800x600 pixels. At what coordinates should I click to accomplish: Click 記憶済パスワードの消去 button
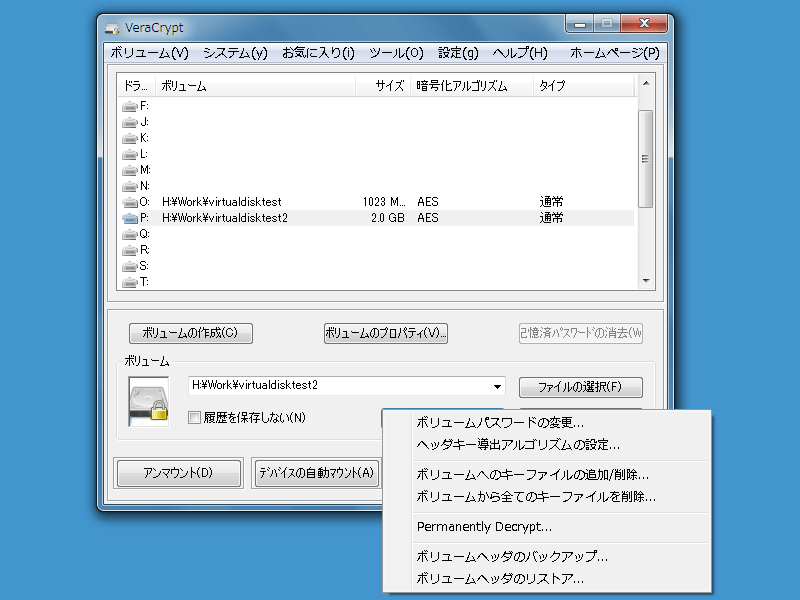click(x=581, y=334)
